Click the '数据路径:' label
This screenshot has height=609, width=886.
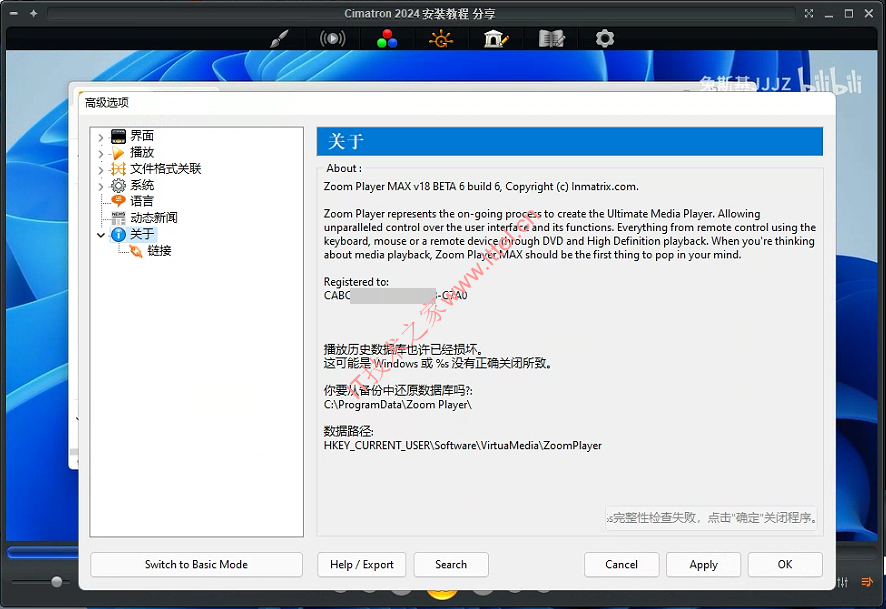pos(348,432)
